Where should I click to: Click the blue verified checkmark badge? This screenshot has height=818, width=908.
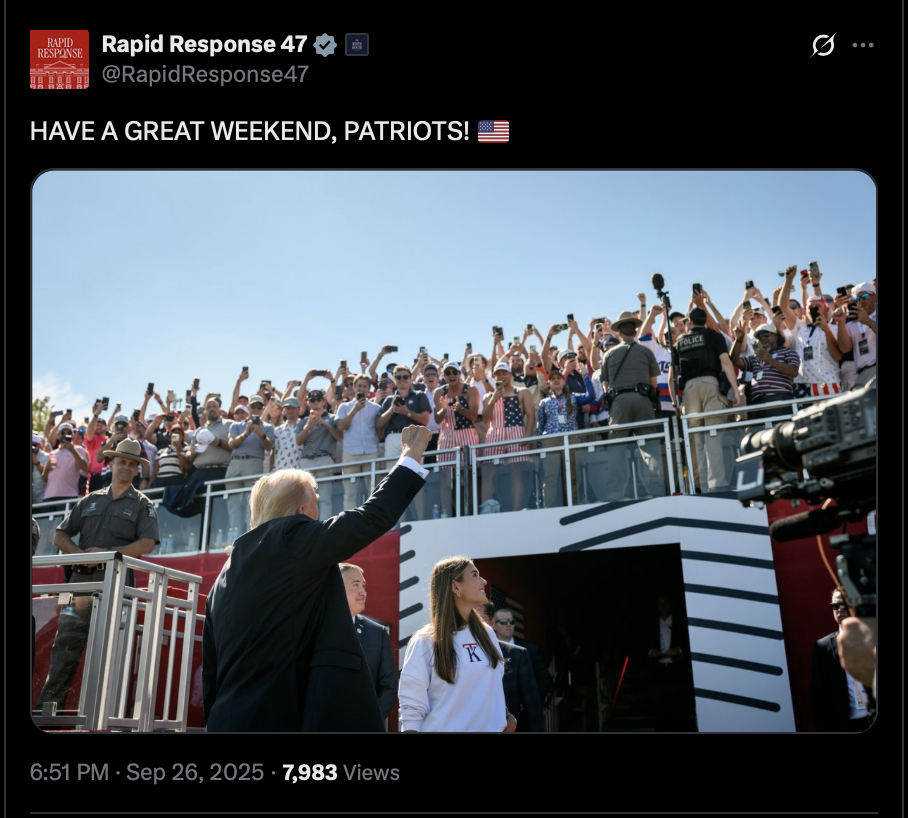[325, 45]
